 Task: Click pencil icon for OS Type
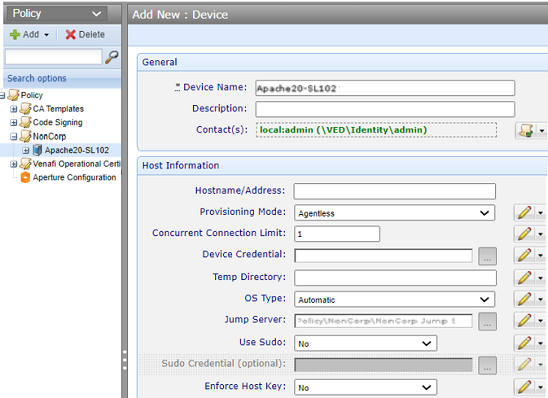525,299
